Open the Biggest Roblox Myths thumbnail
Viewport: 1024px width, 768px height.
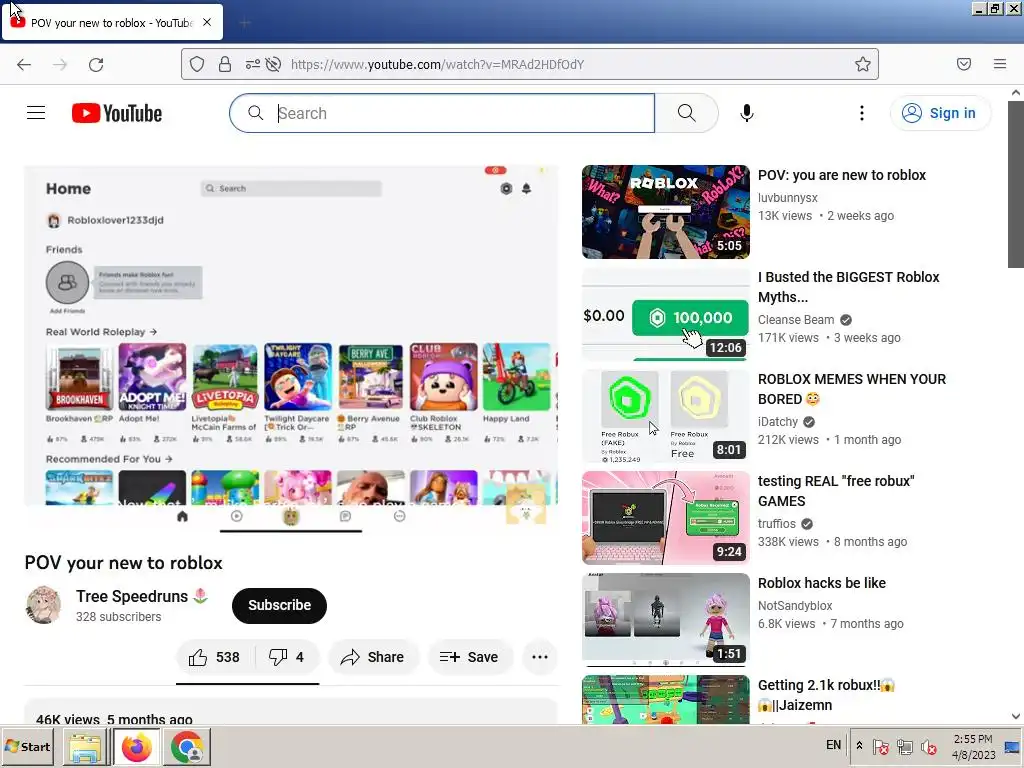(x=665, y=315)
